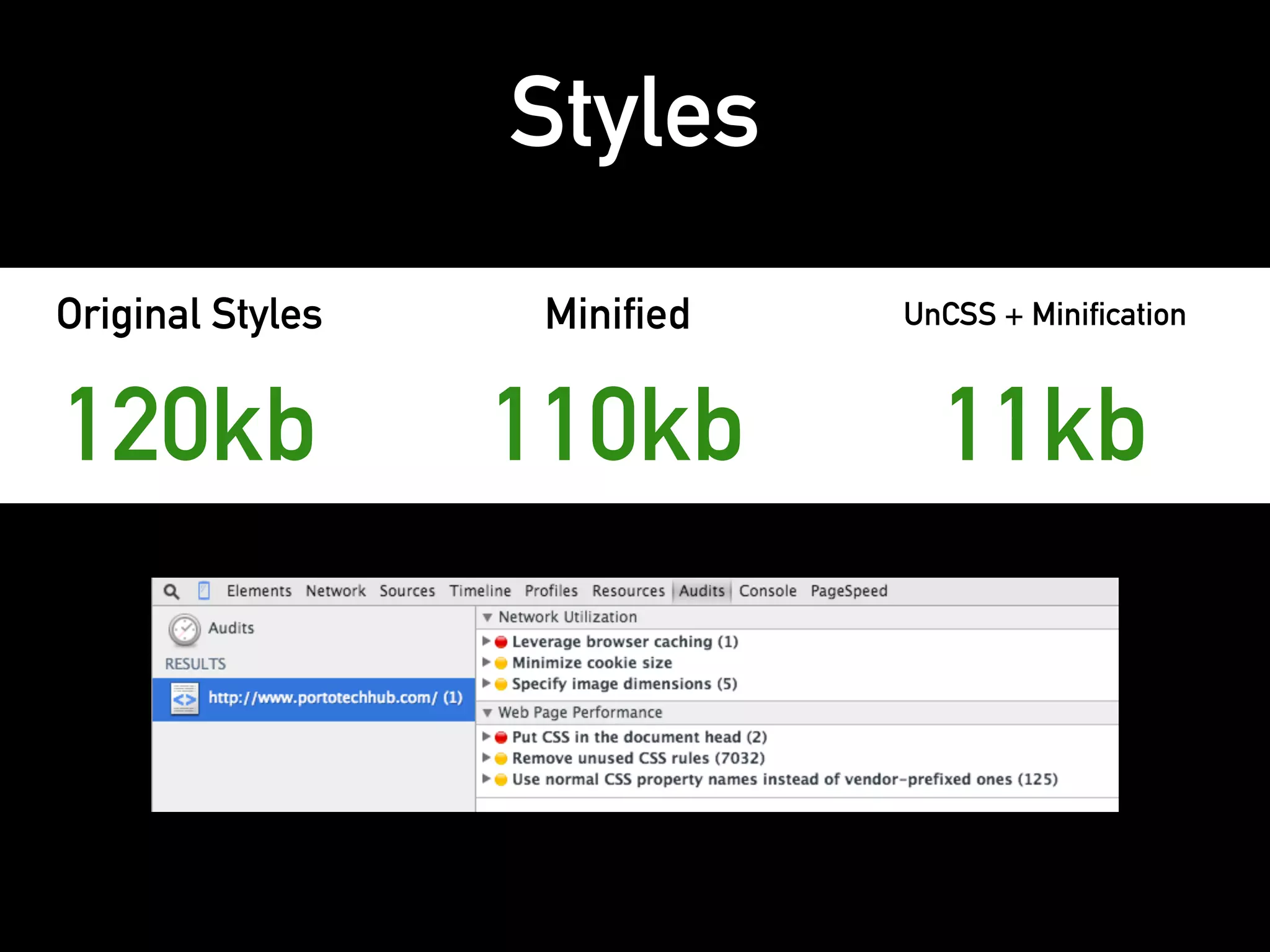Click yellow dot beside Remove unused CSS rules
Image resolution: width=1270 pixels, height=952 pixels.
[x=501, y=759]
